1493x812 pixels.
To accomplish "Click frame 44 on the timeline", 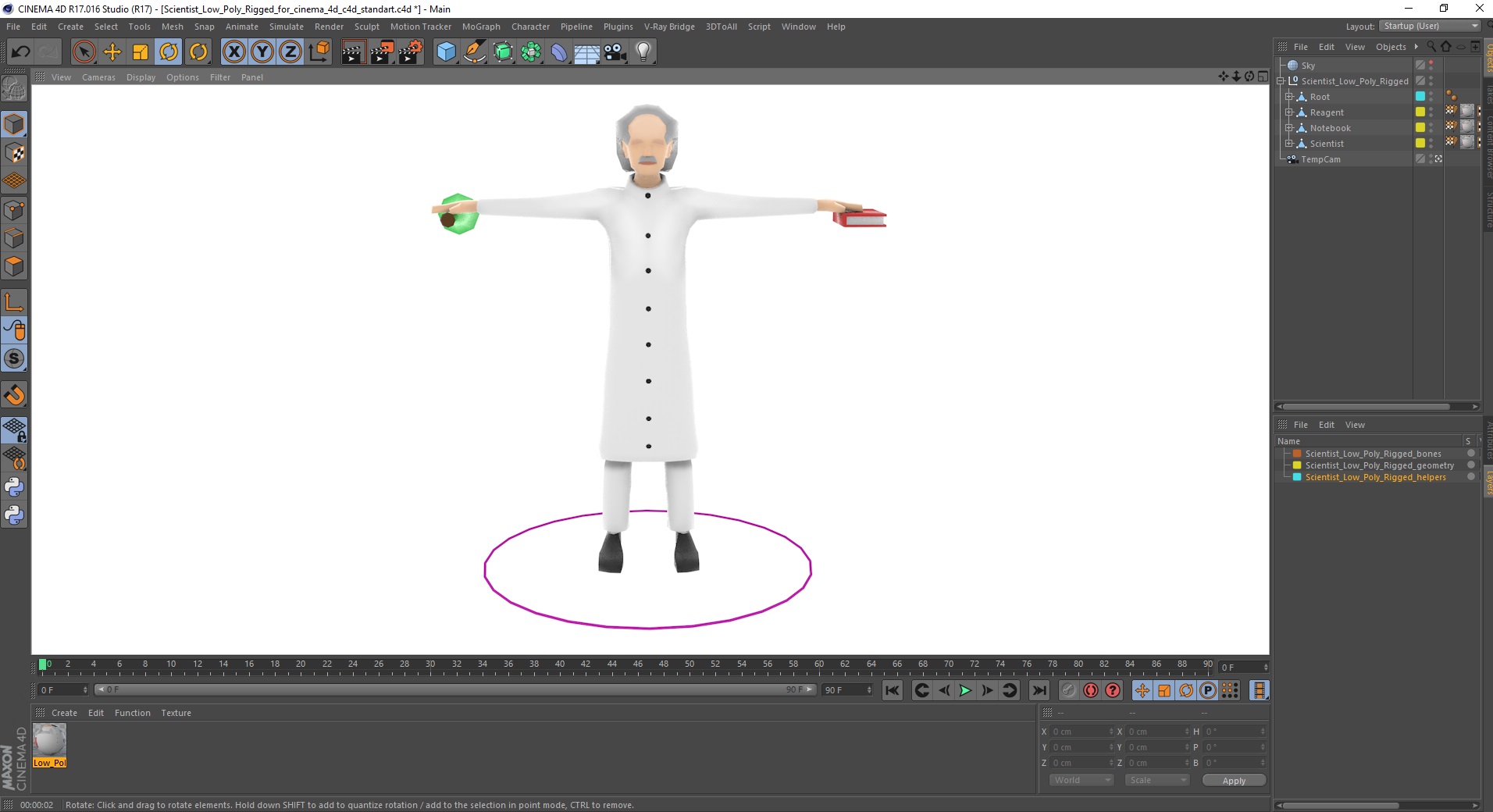I will pyautogui.click(x=611, y=666).
